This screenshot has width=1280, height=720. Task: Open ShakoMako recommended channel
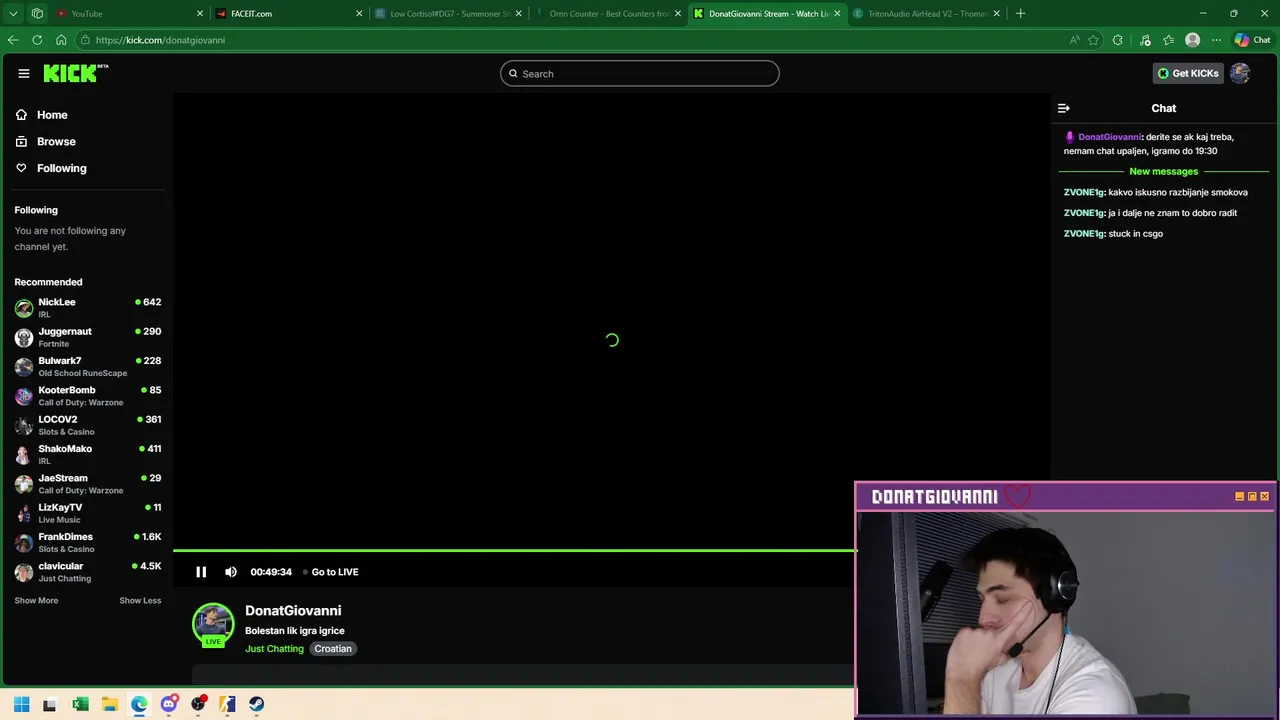coord(88,454)
